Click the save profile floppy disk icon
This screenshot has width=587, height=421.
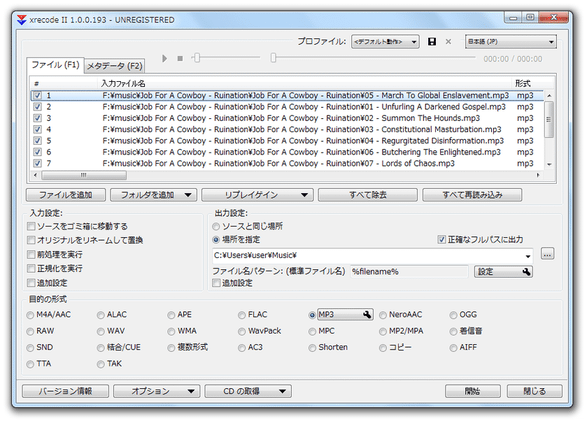432,42
